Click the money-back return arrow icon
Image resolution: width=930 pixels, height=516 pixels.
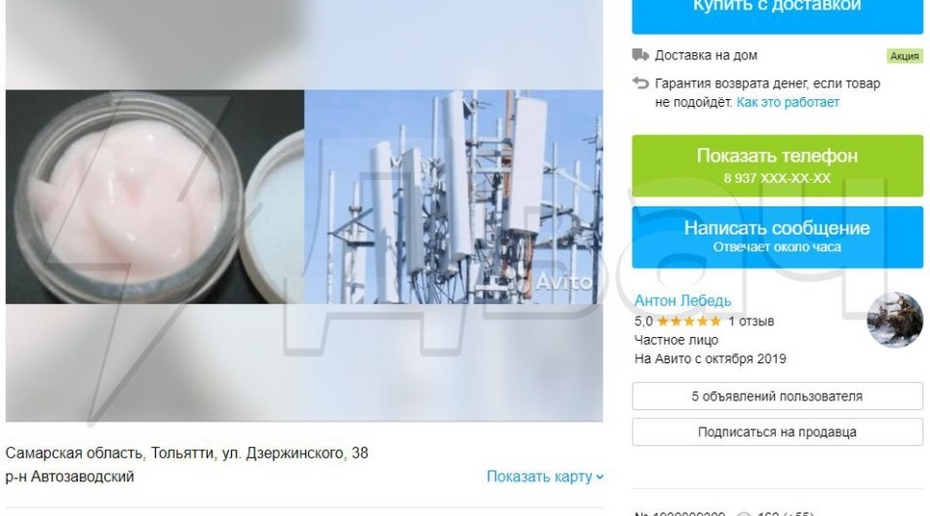click(x=640, y=83)
